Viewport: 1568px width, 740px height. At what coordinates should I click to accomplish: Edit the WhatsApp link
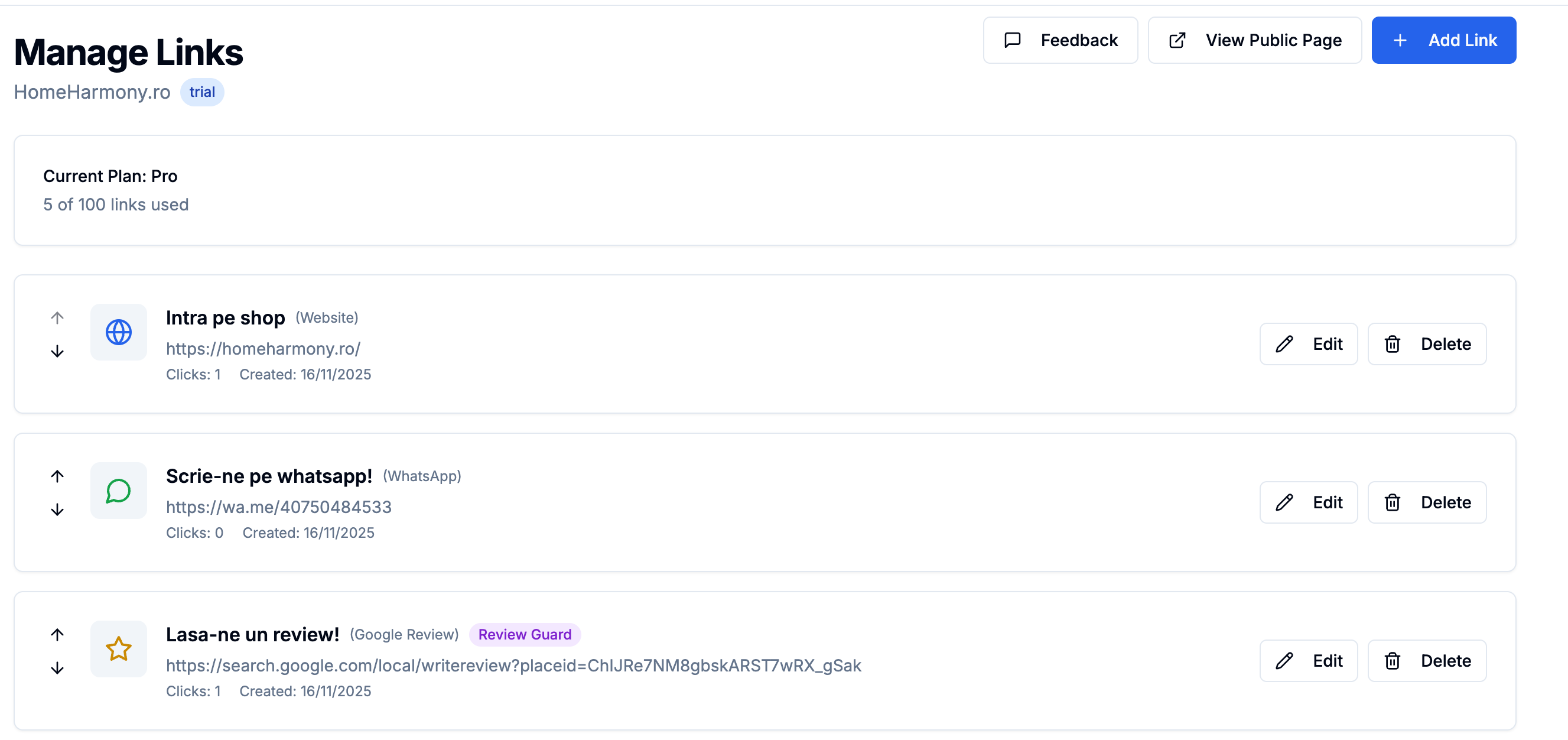[1308, 502]
